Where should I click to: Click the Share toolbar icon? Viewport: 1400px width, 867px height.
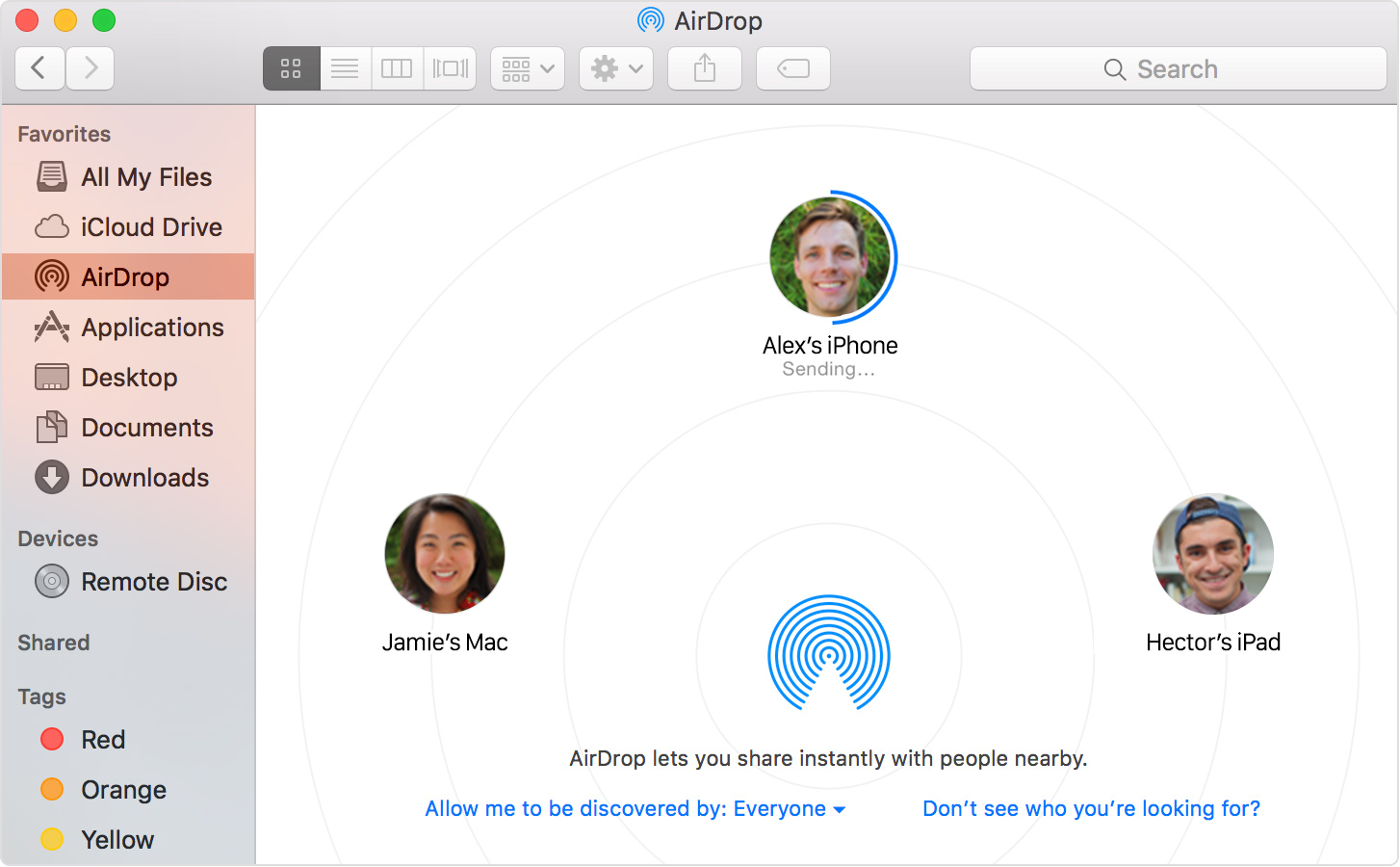click(705, 68)
